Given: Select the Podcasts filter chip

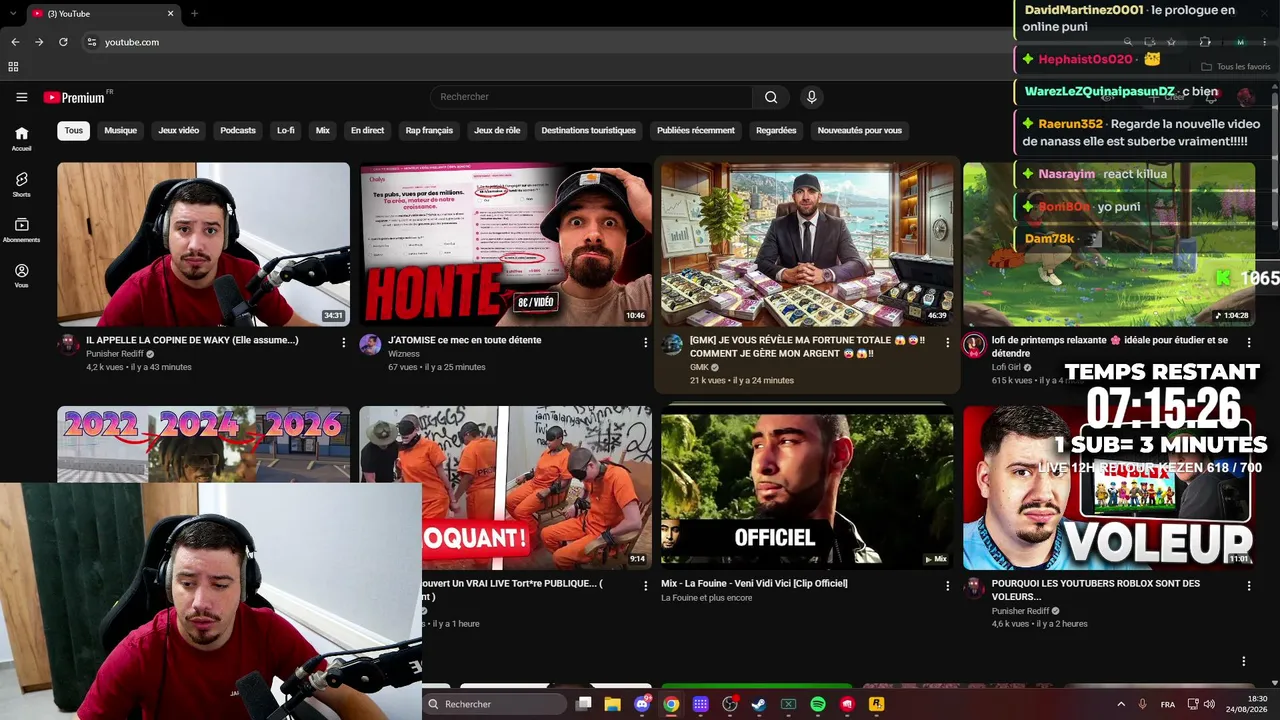Looking at the screenshot, I should coord(238,130).
